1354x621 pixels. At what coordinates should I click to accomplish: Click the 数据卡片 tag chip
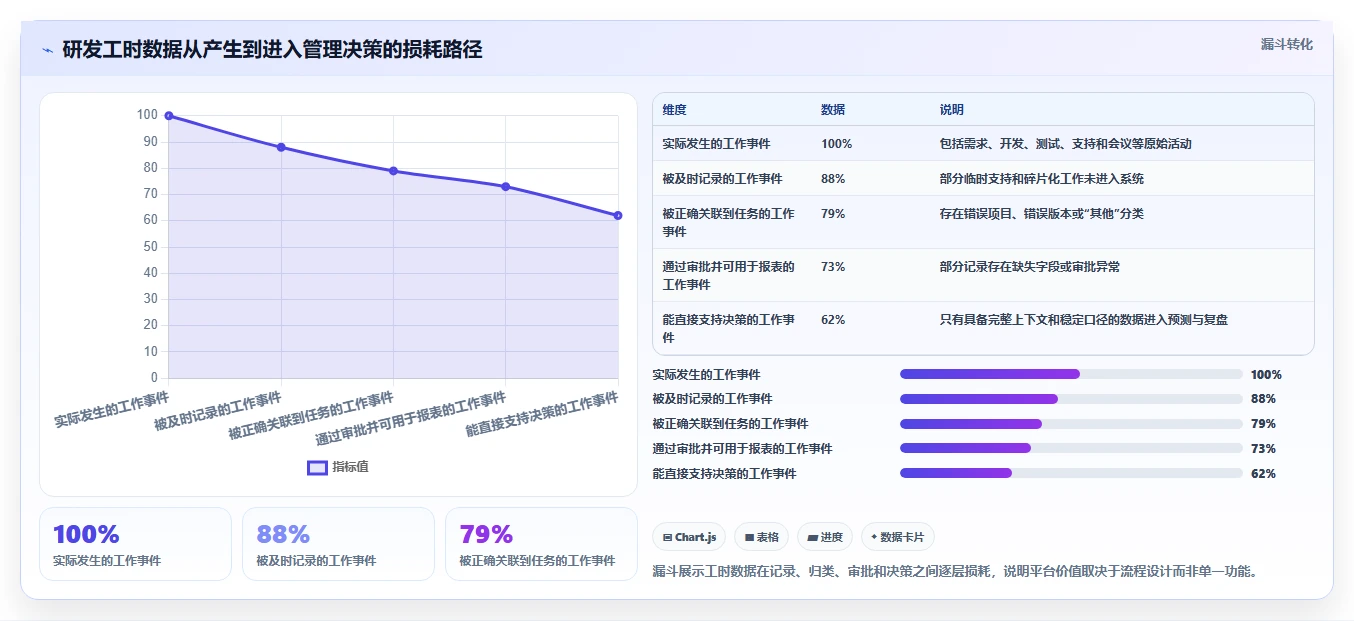(x=898, y=537)
